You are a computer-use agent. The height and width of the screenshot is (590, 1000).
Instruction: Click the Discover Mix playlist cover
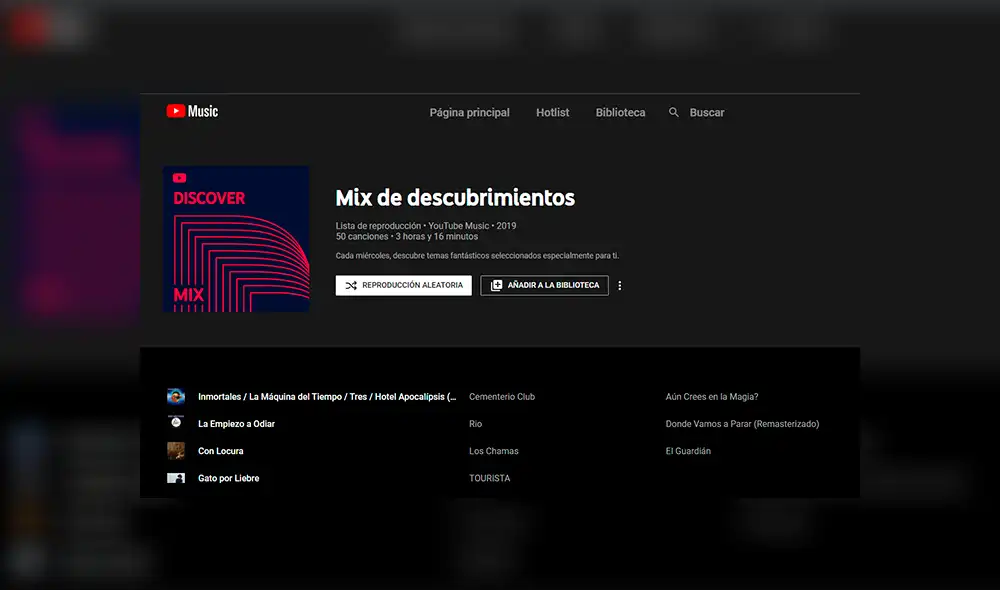(x=236, y=238)
